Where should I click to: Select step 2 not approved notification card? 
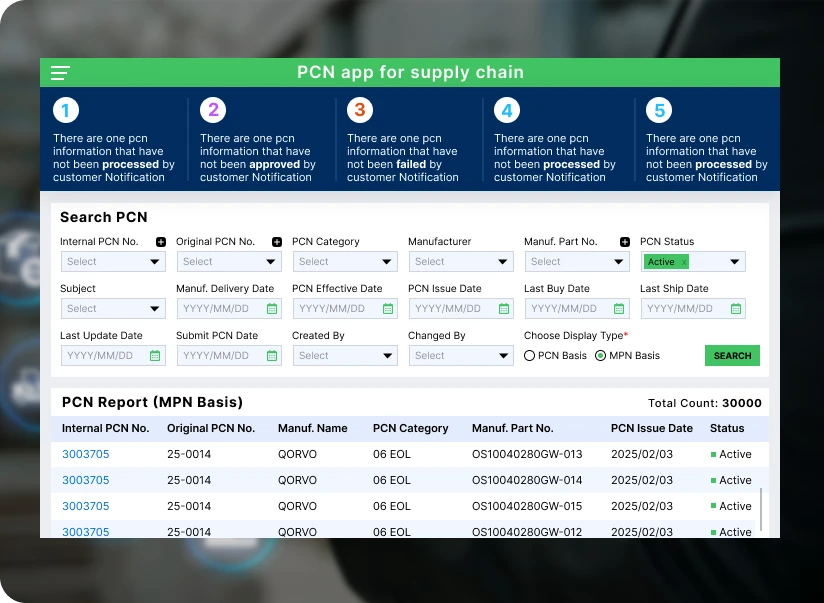[260, 140]
